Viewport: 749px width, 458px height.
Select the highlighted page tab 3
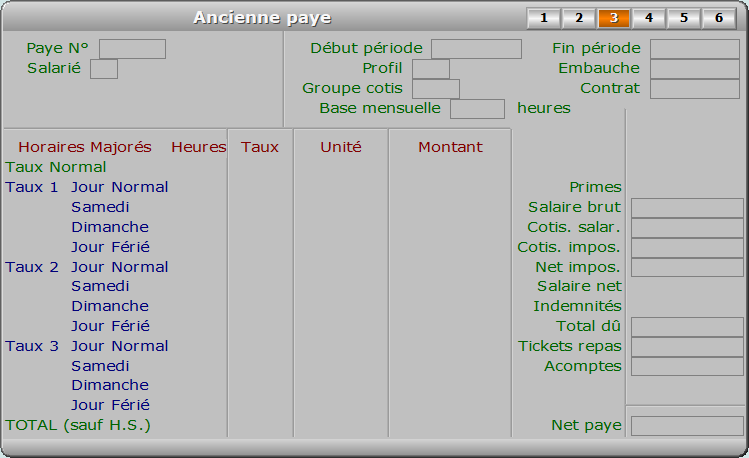(x=614, y=18)
